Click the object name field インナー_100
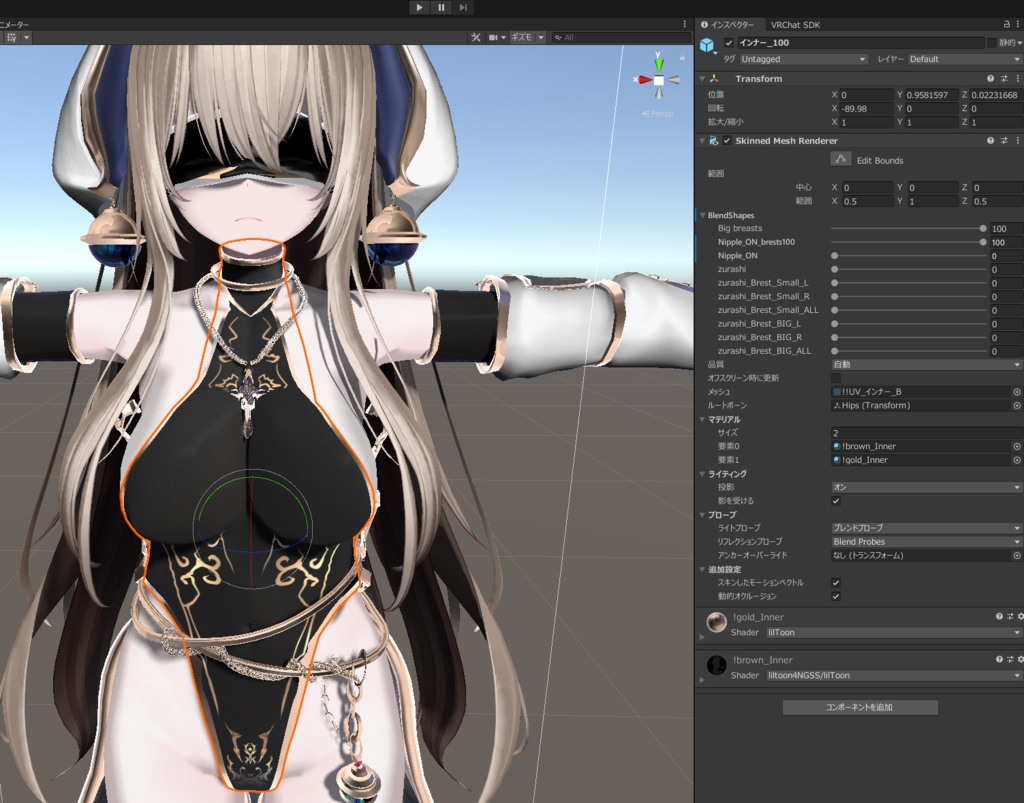 tap(861, 42)
